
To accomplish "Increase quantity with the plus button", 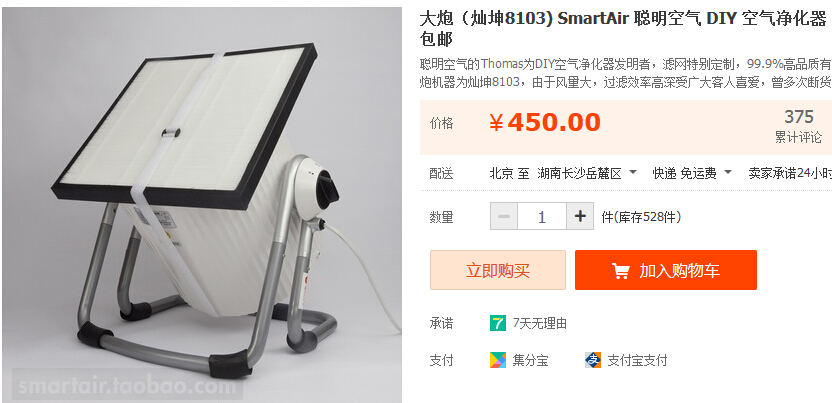I will (x=580, y=216).
